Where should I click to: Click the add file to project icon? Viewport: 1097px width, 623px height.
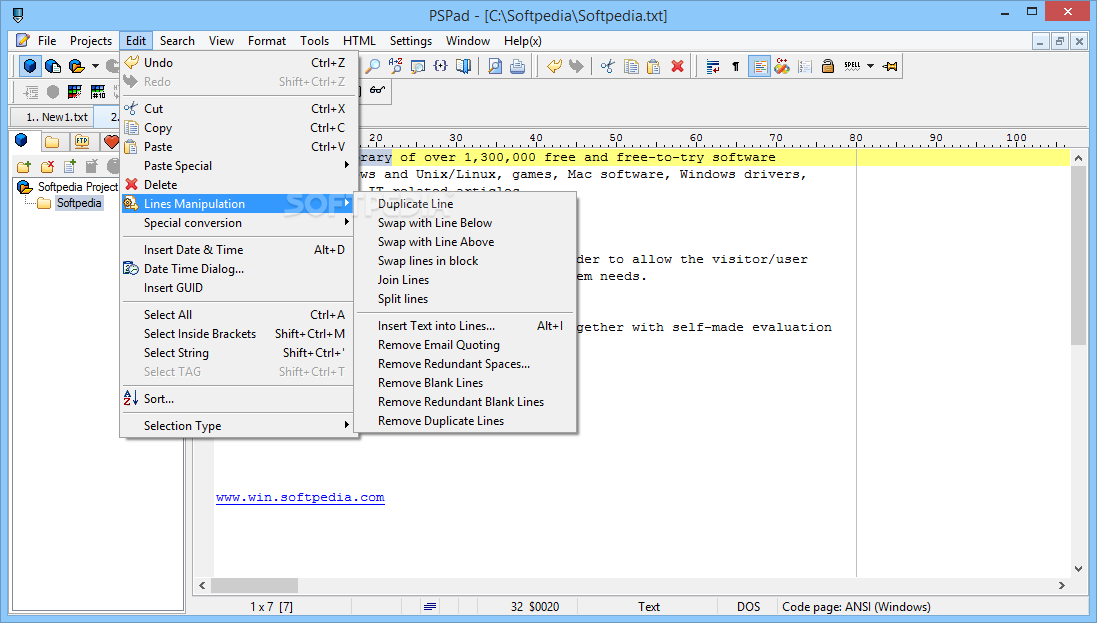69,166
